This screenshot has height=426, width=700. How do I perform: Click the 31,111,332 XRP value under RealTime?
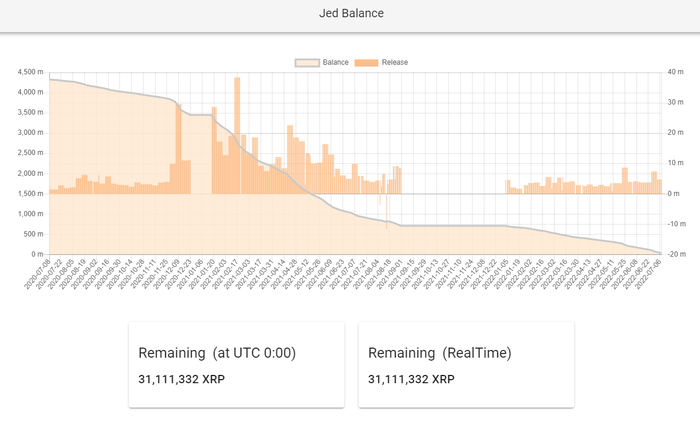click(411, 379)
